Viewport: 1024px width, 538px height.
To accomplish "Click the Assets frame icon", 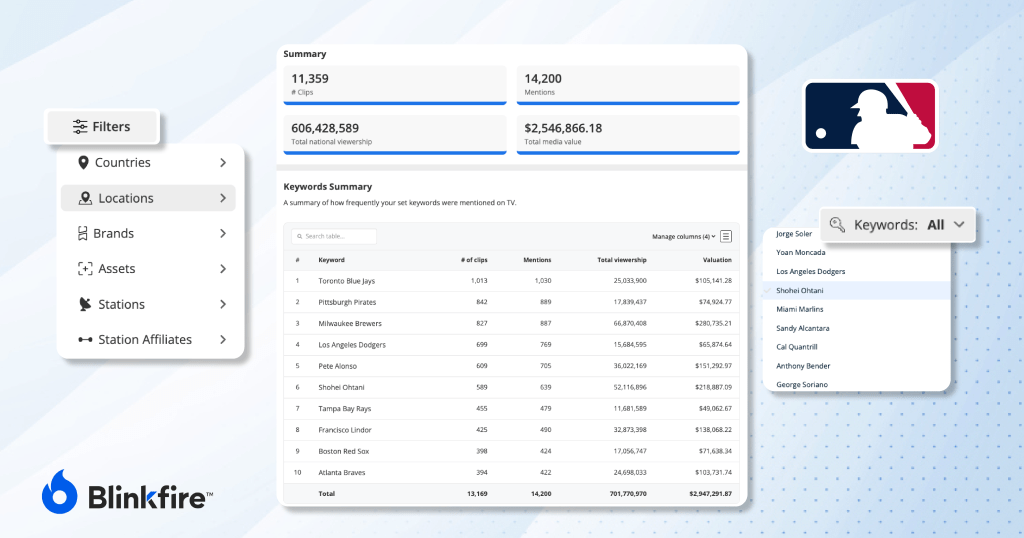I will coord(85,268).
